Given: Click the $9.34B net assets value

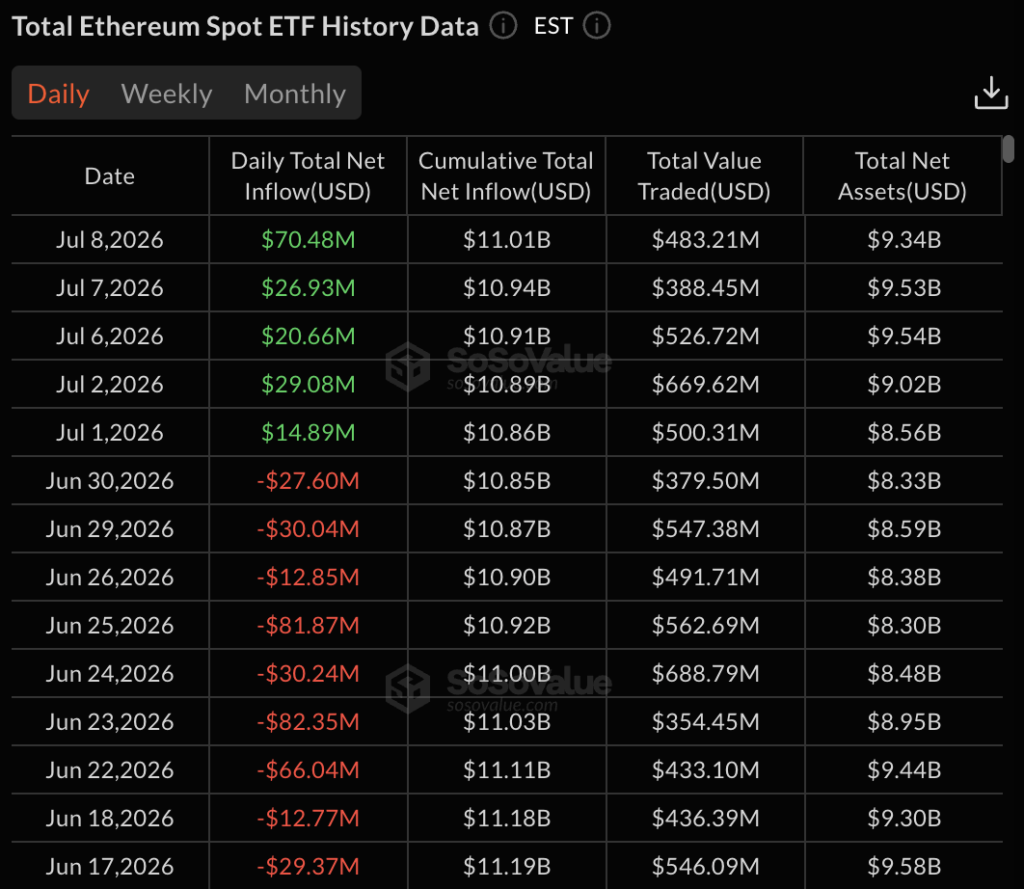Looking at the screenshot, I should (x=904, y=240).
